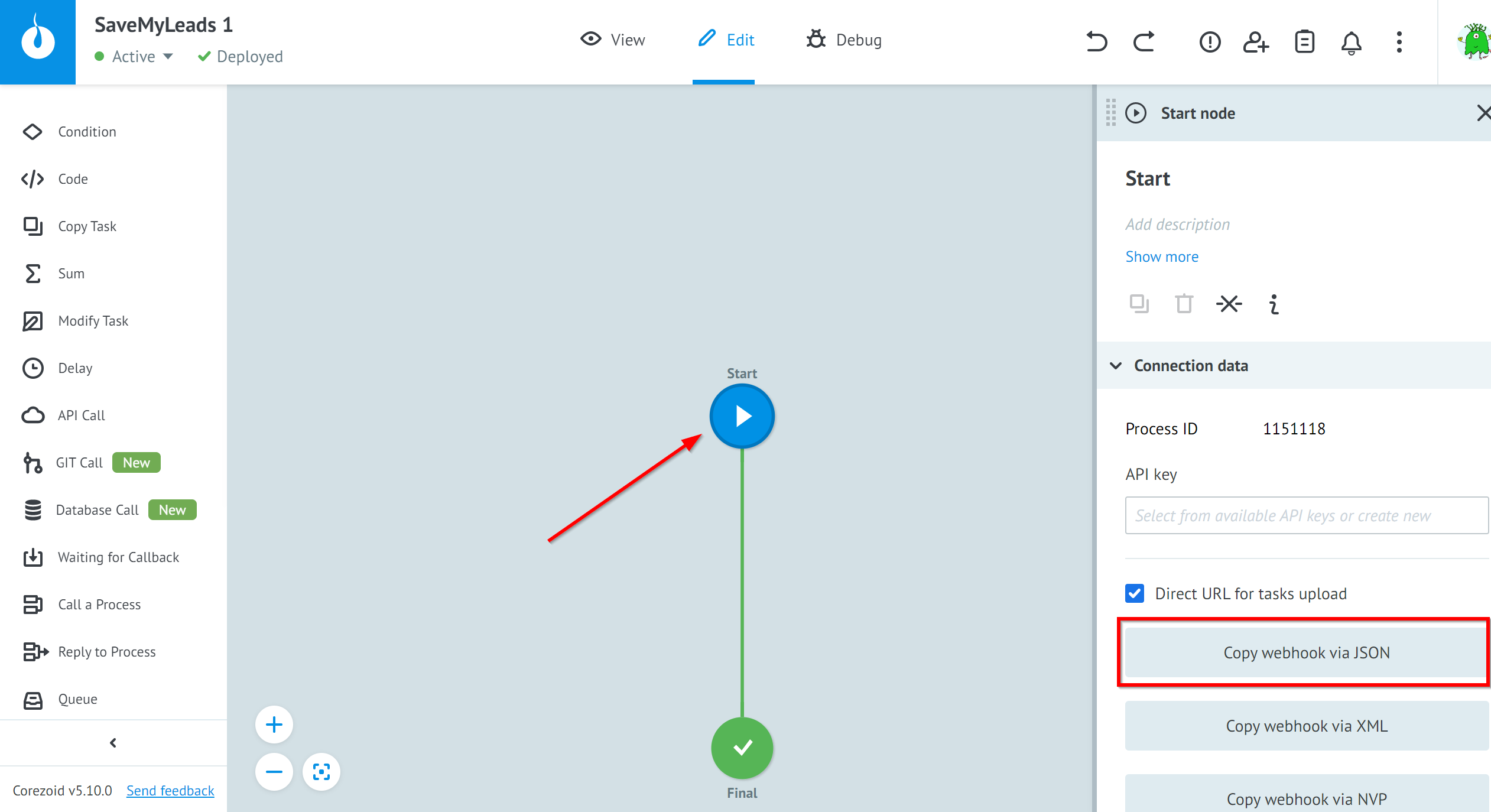Viewport: 1491px width, 812px height.
Task: Click the Condition node icon in sidebar
Action: (31, 131)
